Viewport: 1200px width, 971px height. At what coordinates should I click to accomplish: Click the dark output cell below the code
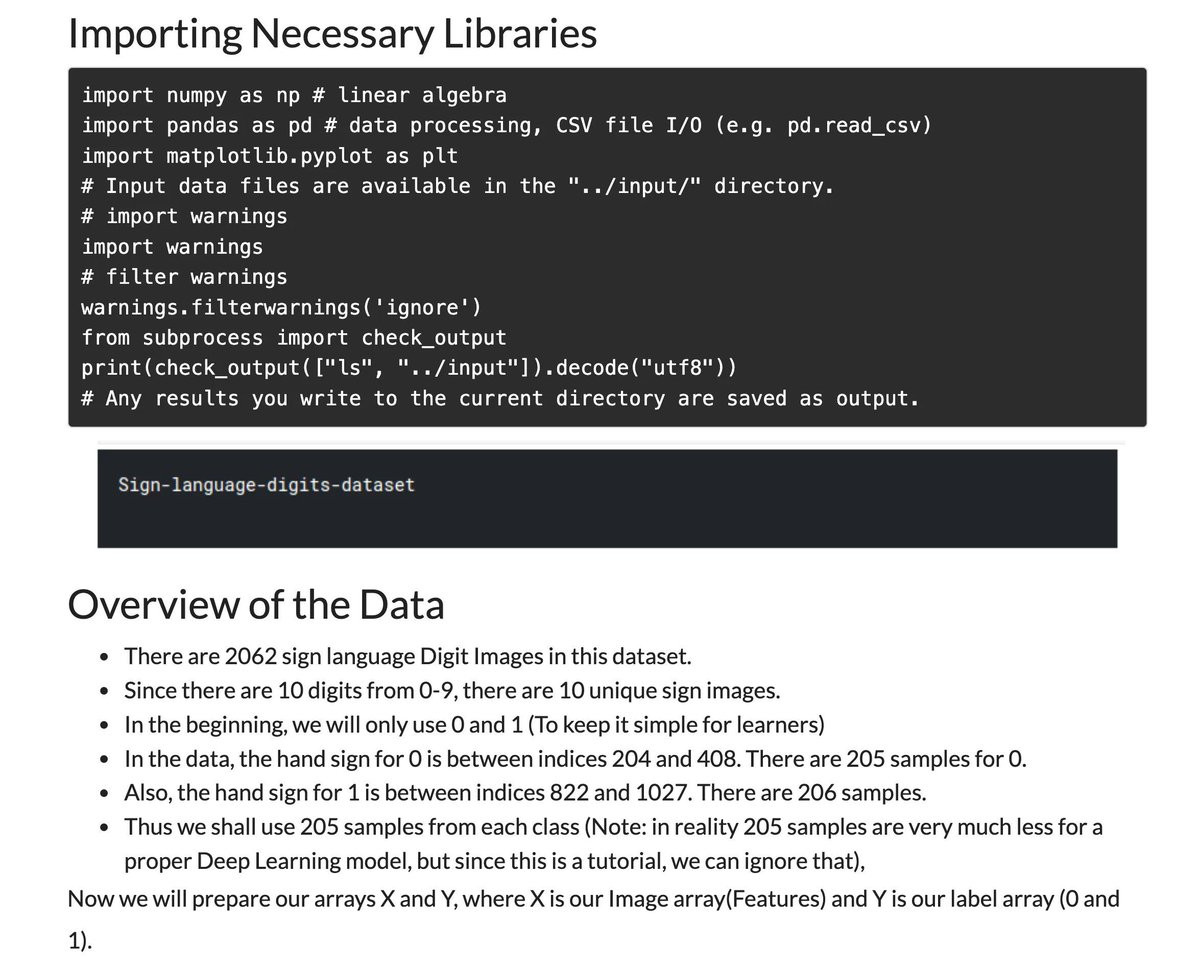607,498
